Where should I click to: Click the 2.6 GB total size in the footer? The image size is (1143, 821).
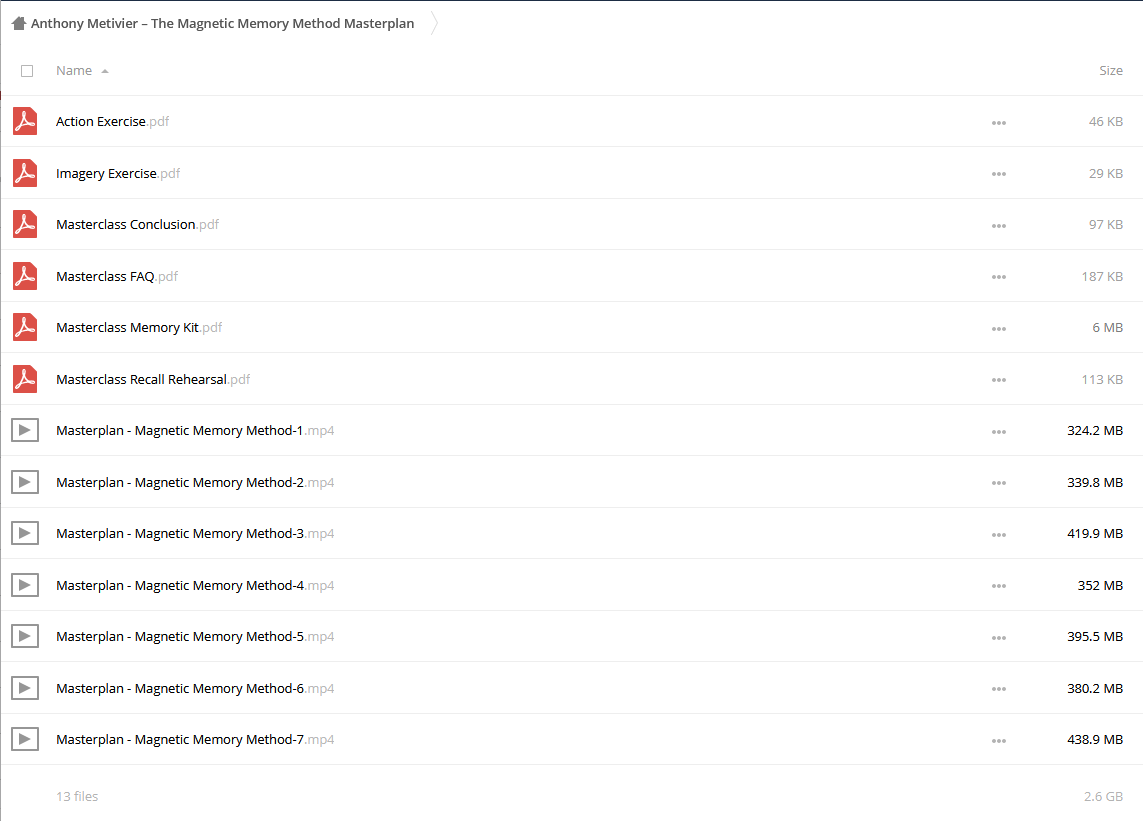[x=1103, y=796]
